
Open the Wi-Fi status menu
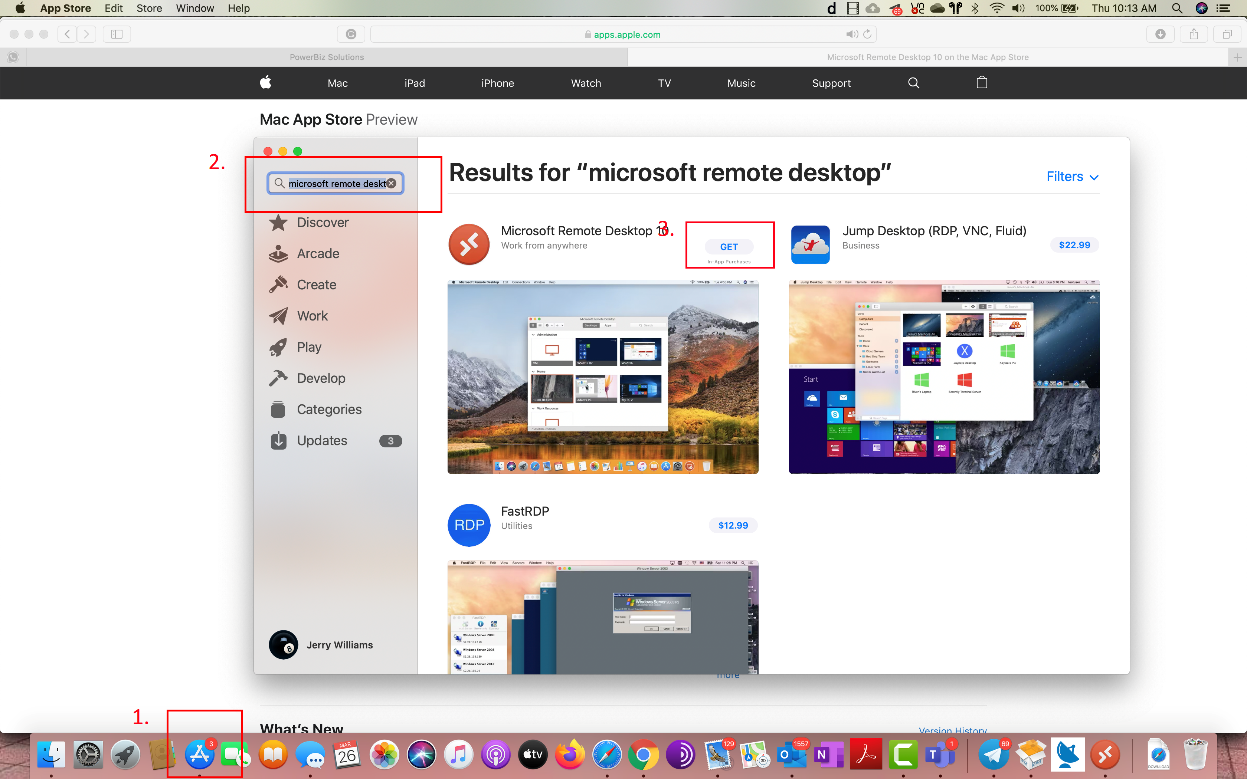[x=996, y=8]
